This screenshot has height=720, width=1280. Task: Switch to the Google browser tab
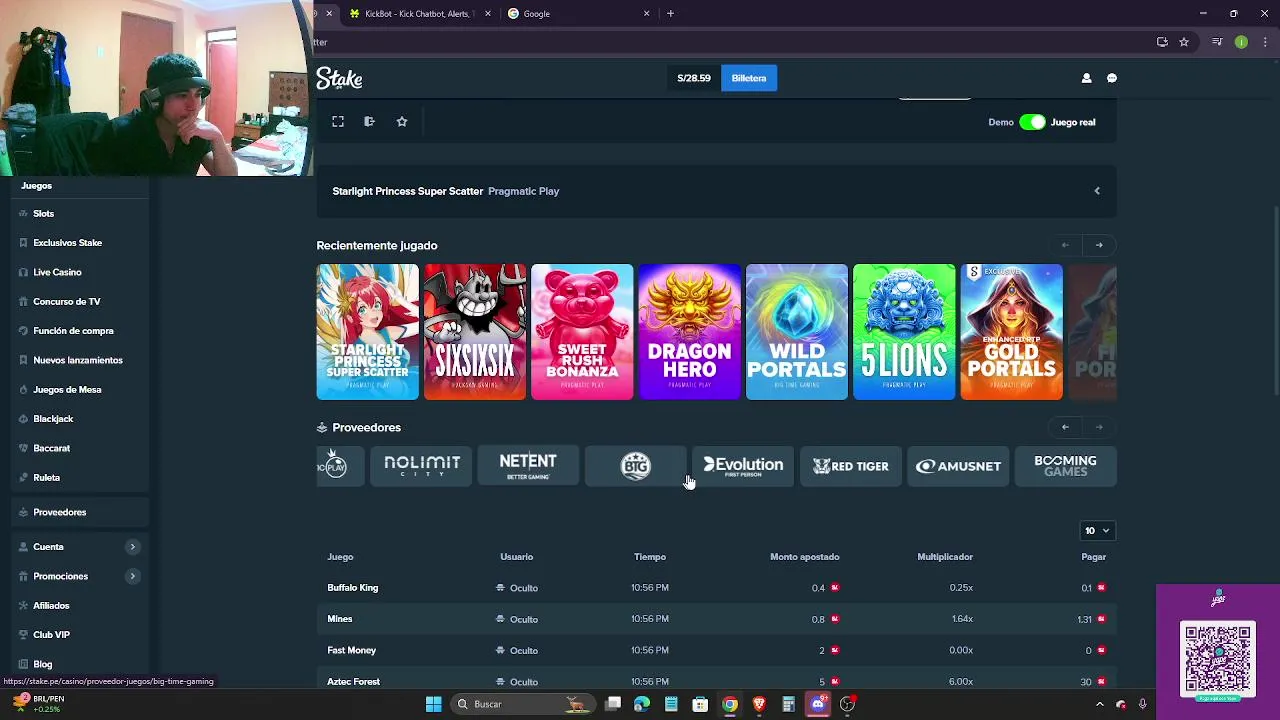click(578, 14)
